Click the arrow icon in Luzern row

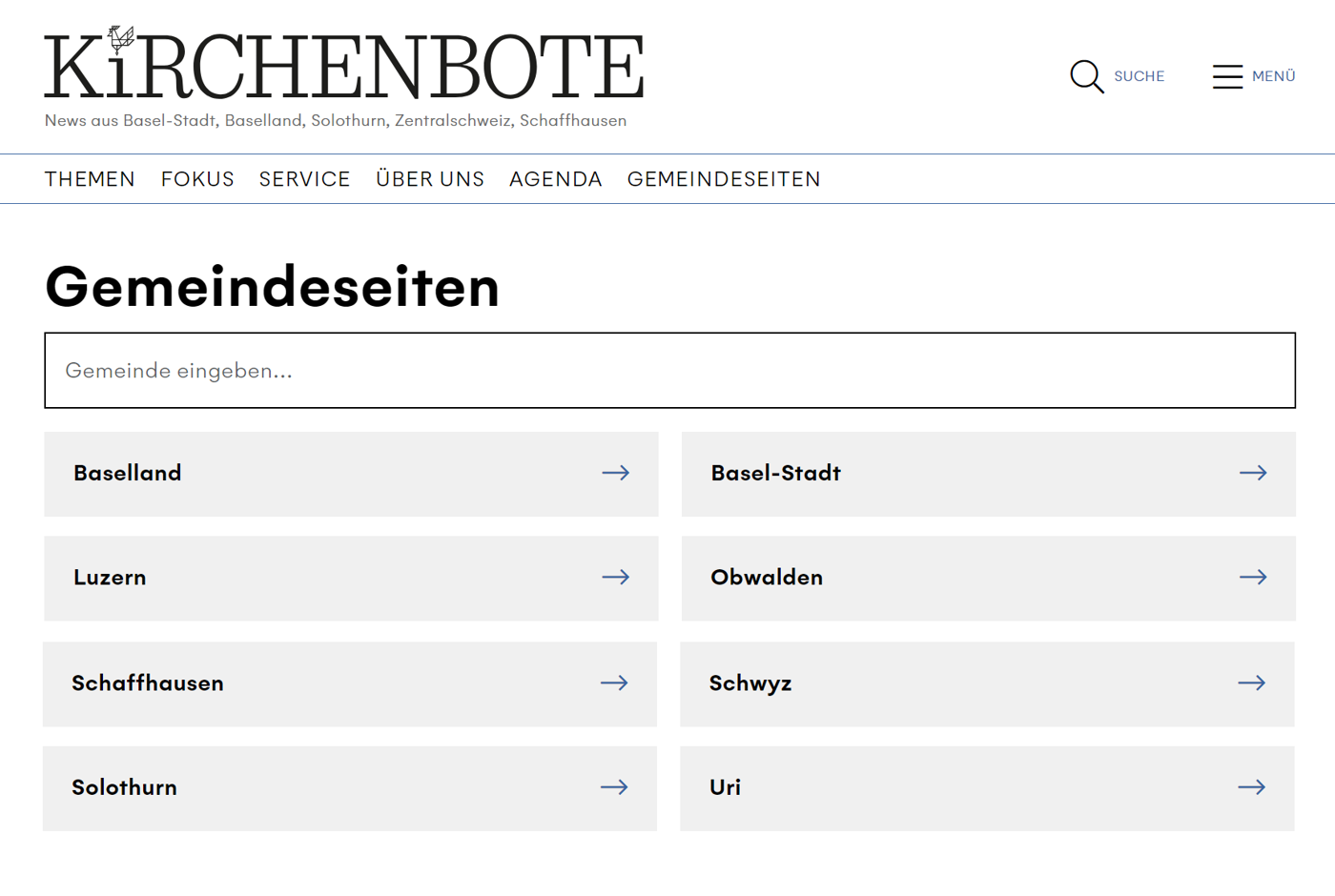click(615, 578)
